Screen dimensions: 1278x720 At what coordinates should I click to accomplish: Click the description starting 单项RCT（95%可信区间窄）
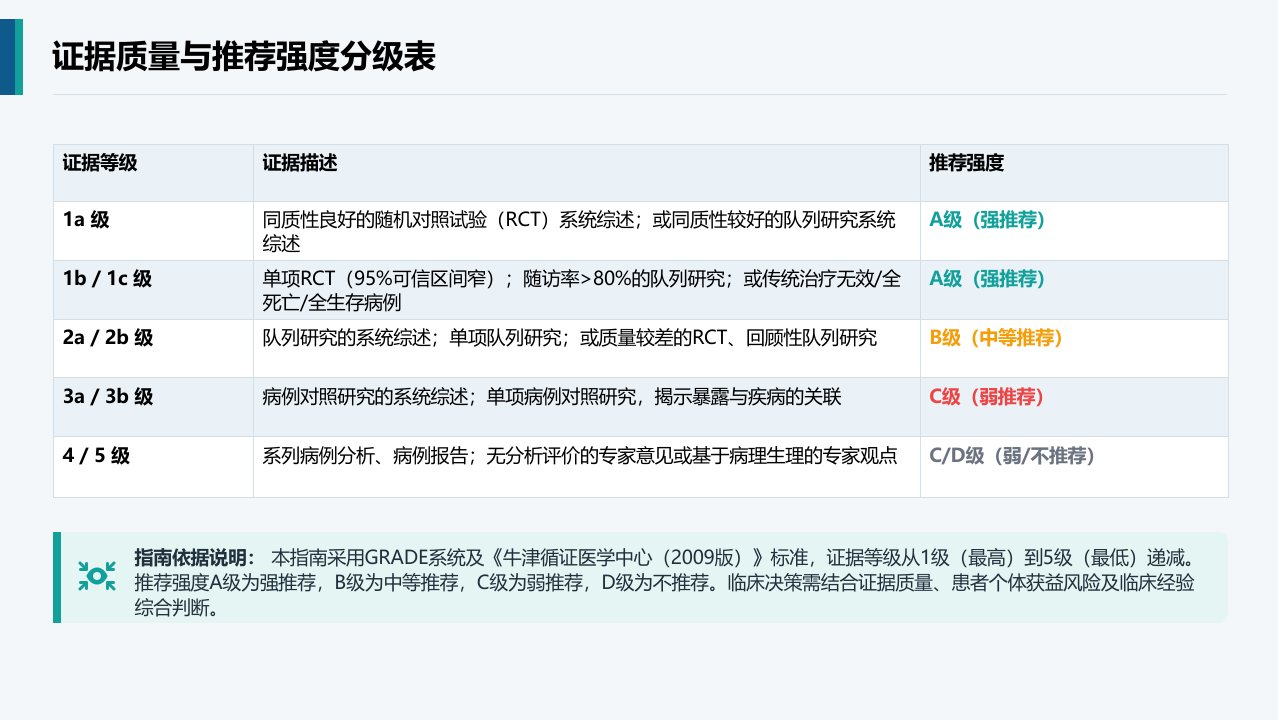point(582,290)
